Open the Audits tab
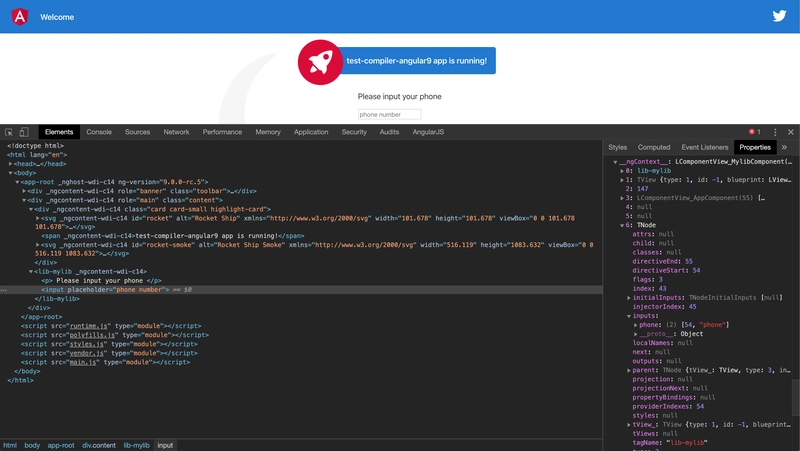Image resolution: width=800 pixels, height=451 pixels. pos(389,132)
